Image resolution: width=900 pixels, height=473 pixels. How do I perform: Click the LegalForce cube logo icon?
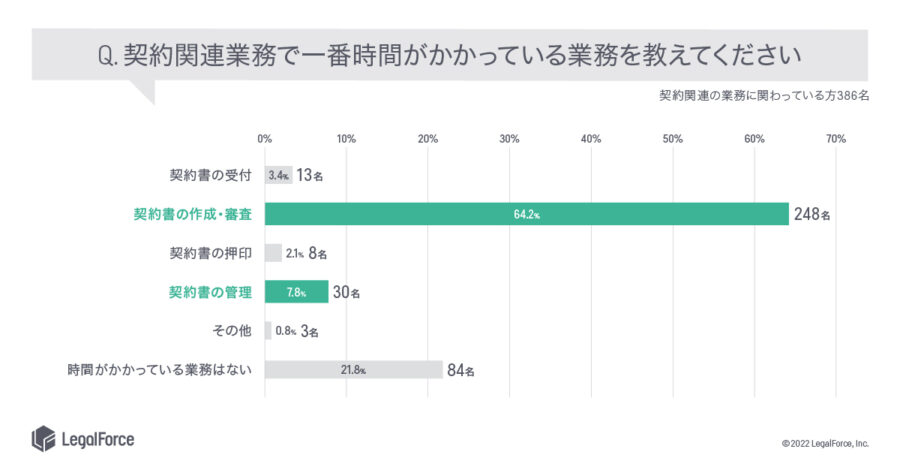[x=44, y=439]
